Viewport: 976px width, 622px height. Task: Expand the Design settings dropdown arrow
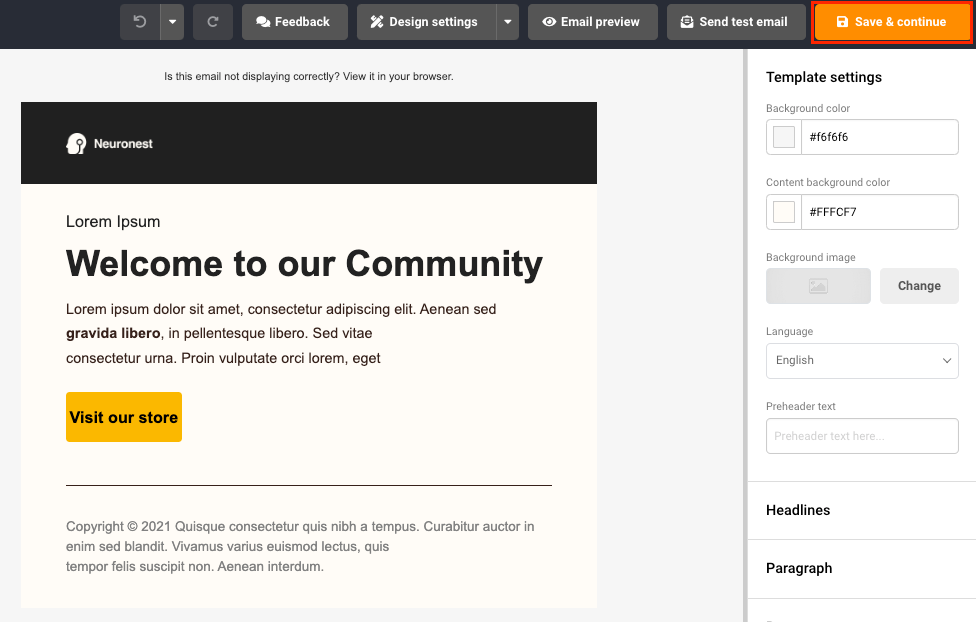[x=508, y=22]
